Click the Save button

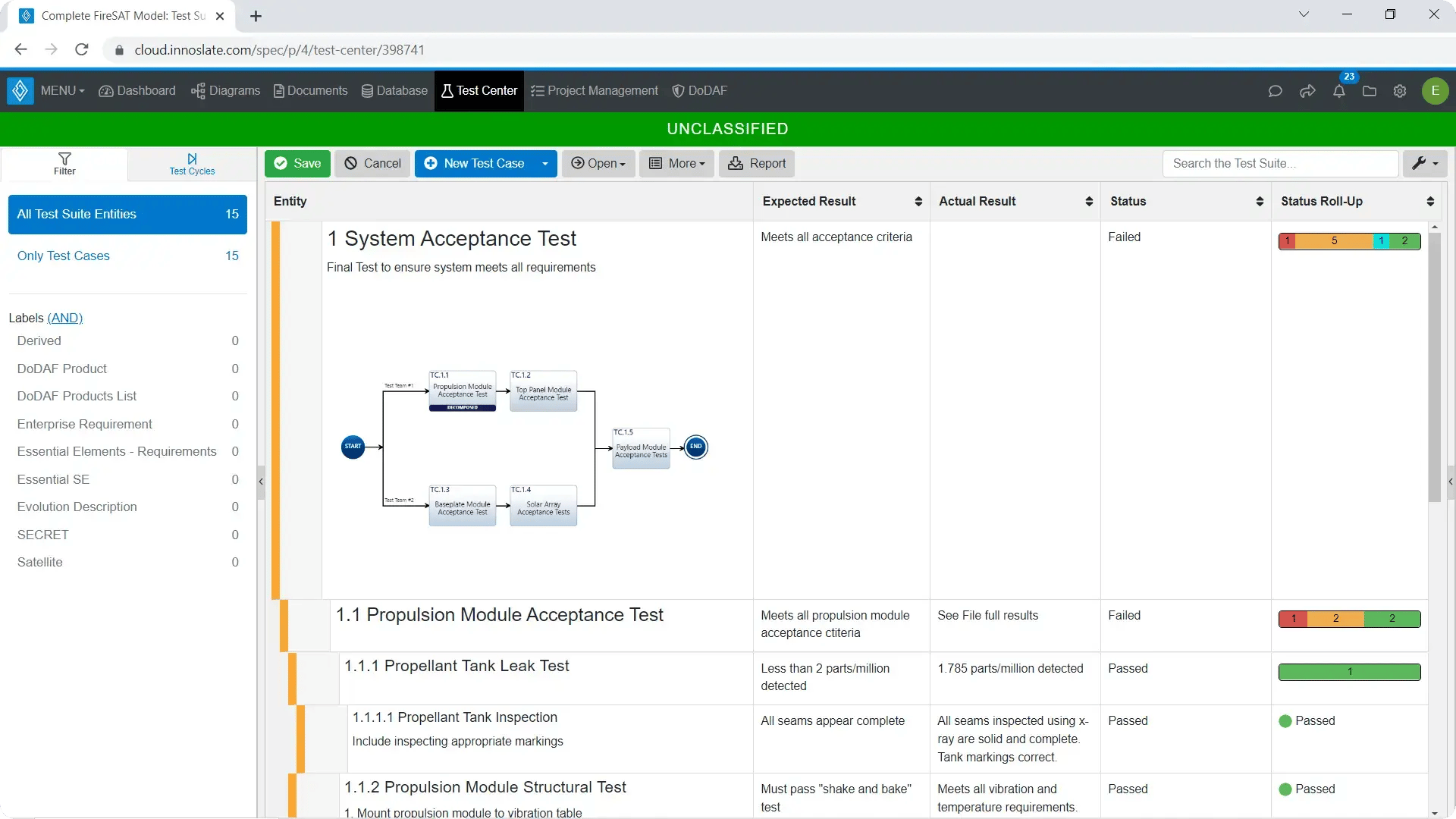297,163
